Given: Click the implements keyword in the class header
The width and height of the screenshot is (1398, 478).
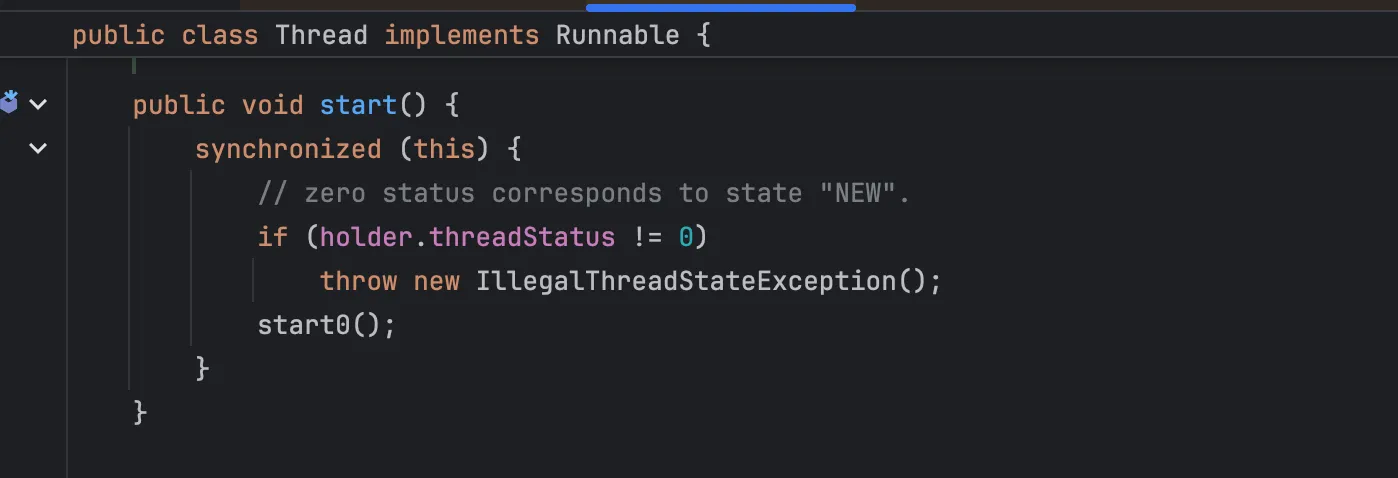Looking at the screenshot, I should [461, 36].
